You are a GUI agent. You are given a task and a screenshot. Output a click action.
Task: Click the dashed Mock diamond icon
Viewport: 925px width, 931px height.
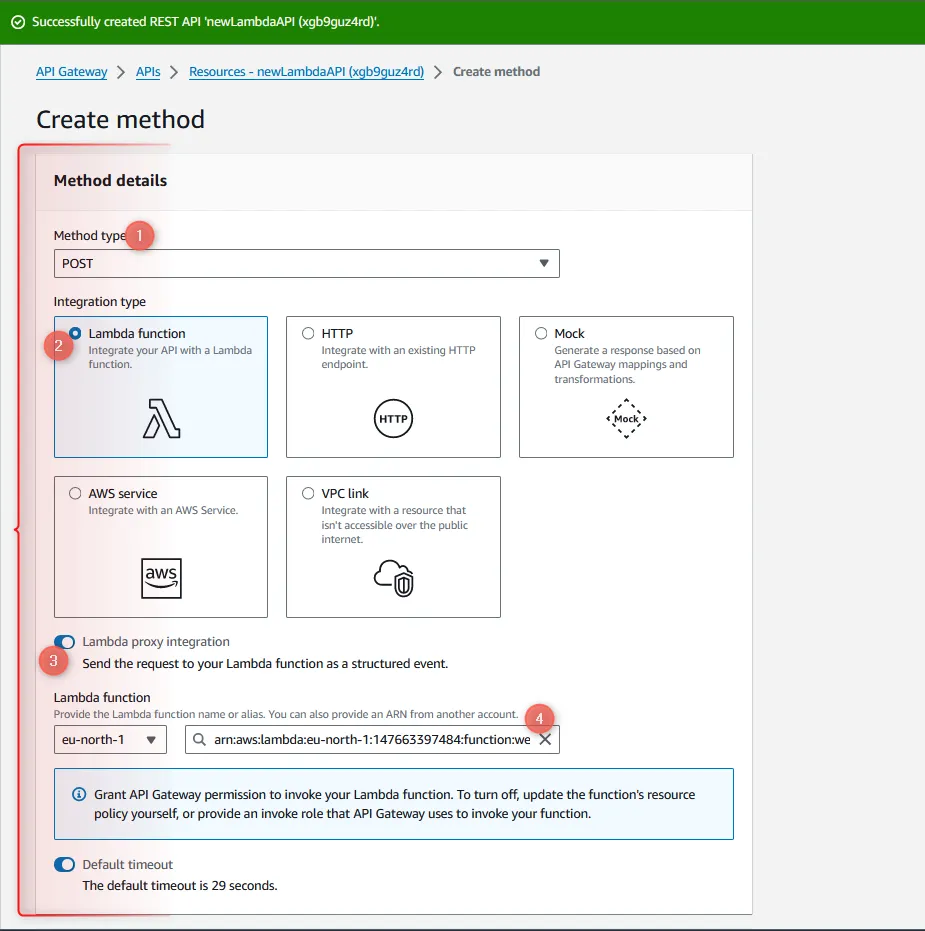[x=626, y=419]
